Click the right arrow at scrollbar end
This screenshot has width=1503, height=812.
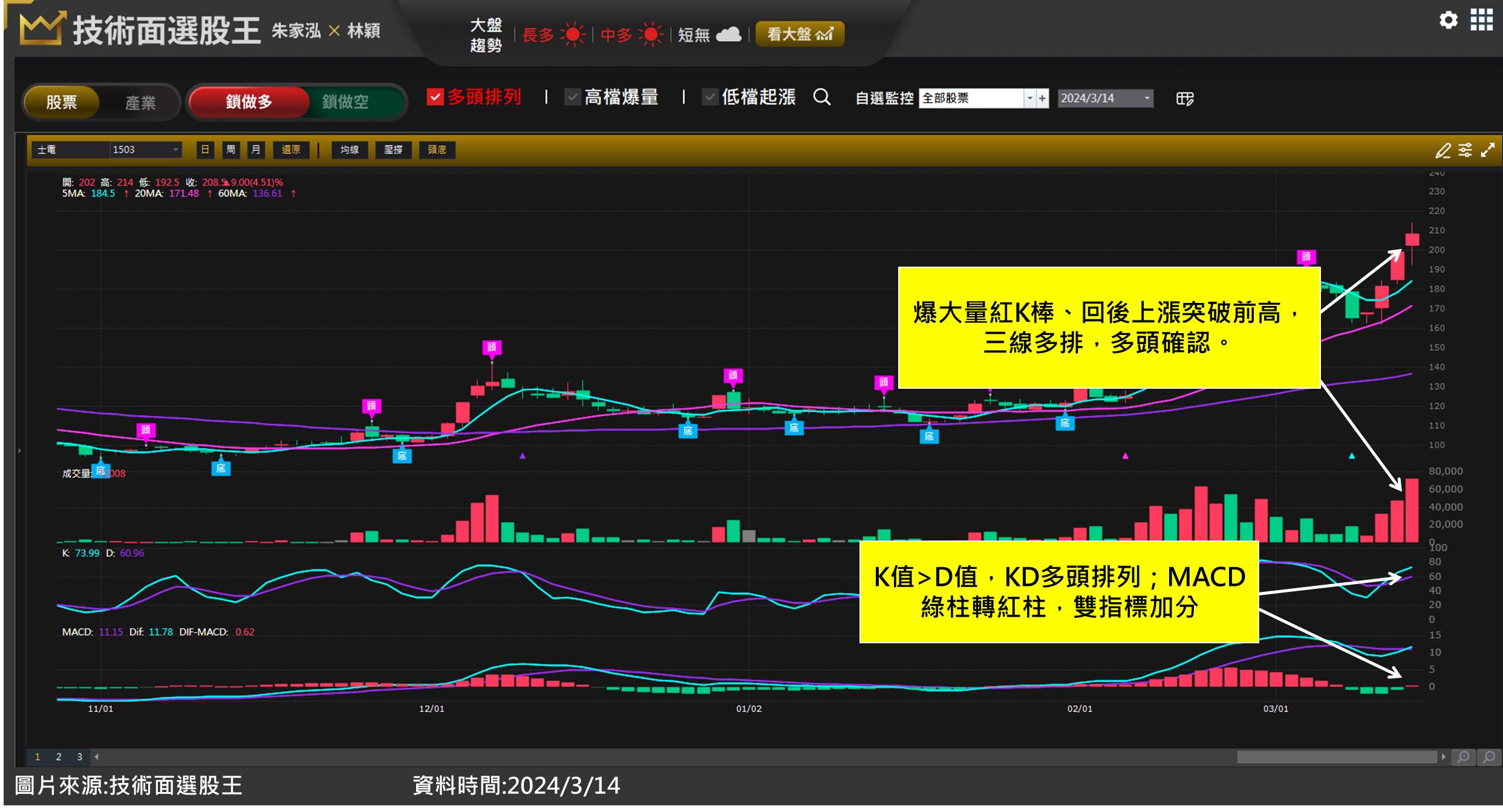[1443, 757]
